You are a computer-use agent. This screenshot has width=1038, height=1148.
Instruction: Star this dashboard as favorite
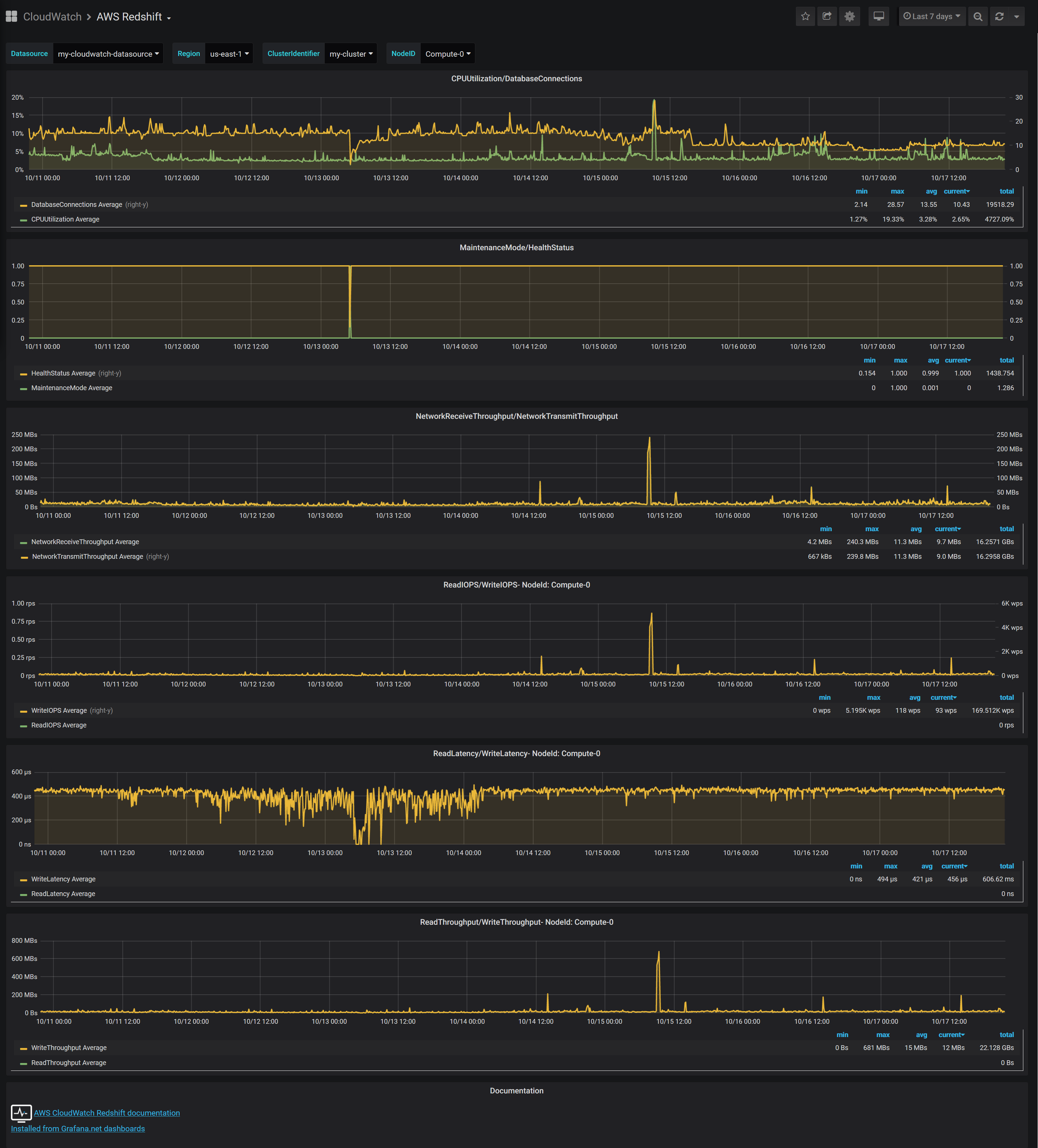(805, 16)
